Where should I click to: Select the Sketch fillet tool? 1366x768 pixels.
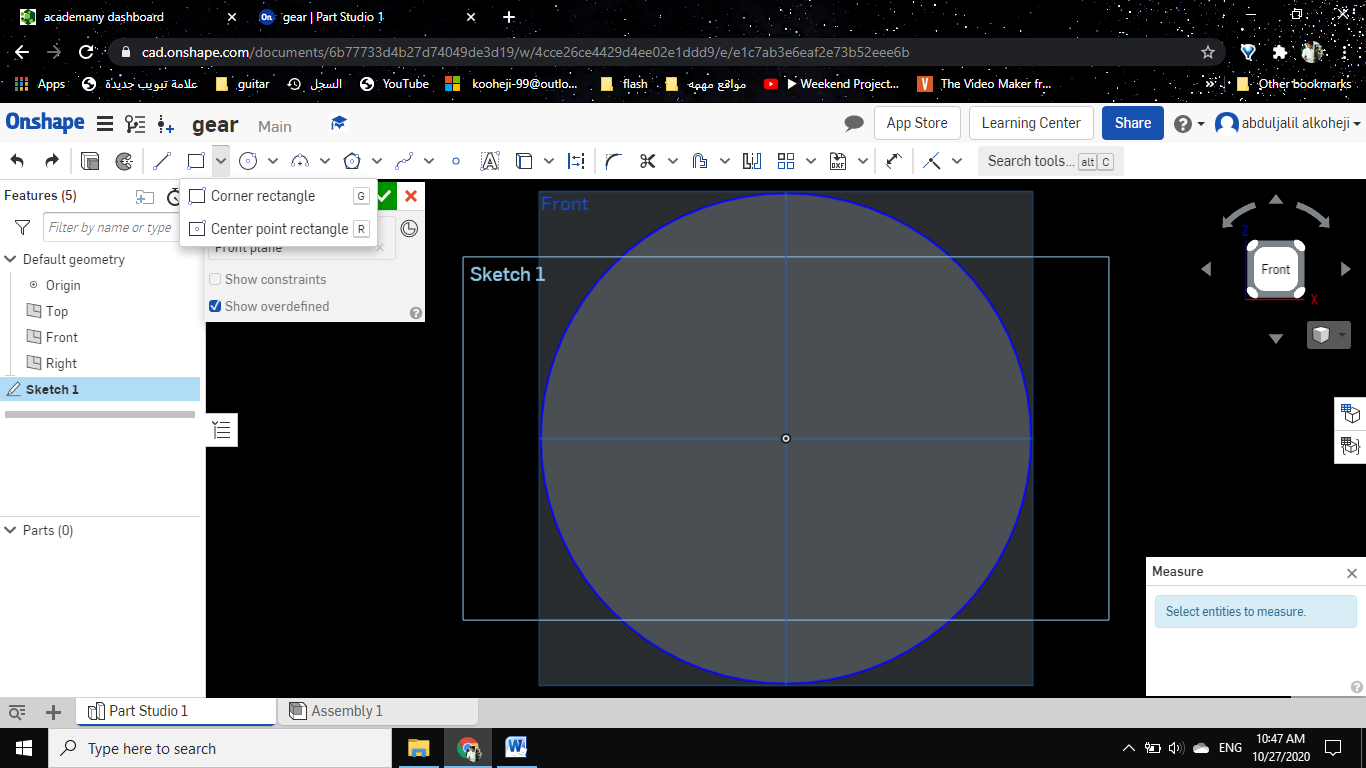pos(613,161)
